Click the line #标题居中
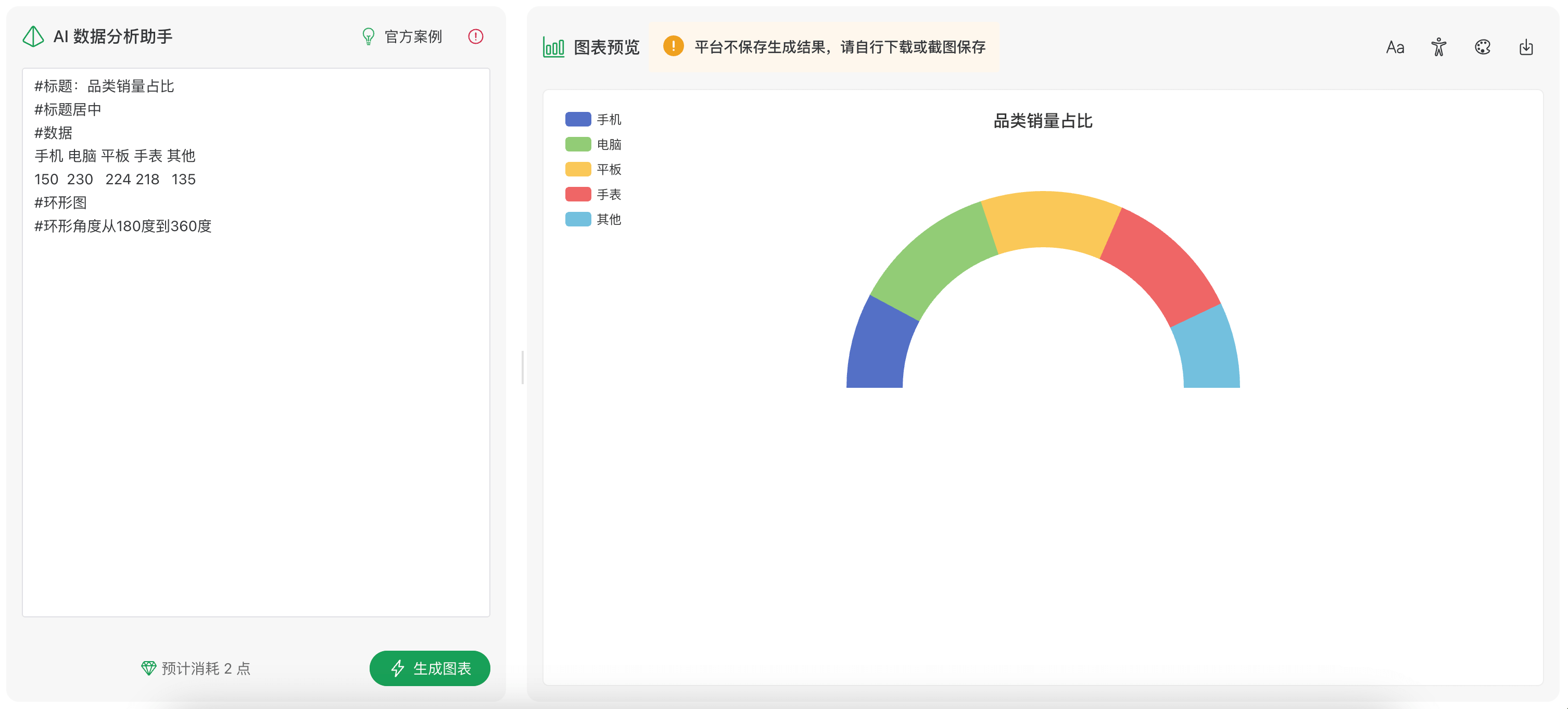The width and height of the screenshot is (1568, 709). 68,109
